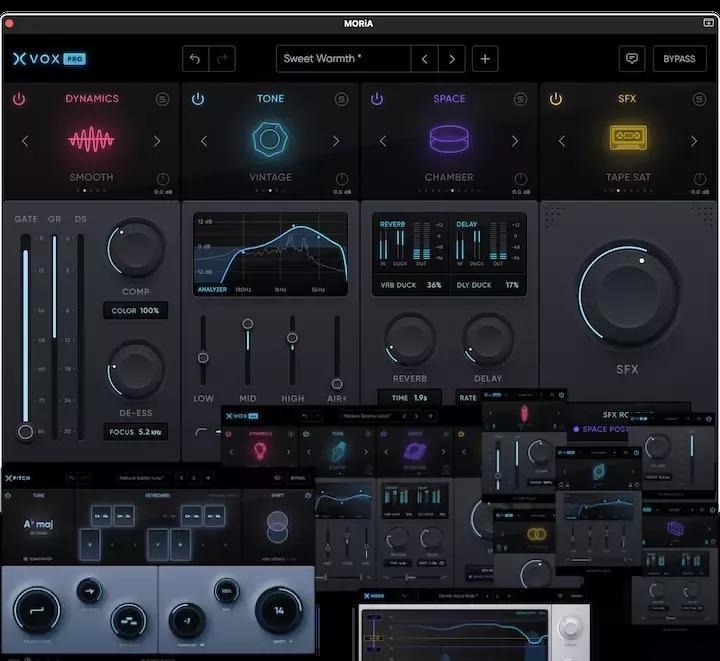
Task: Click the Ab maj key display in Pitch window
Action: tap(38, 524)
